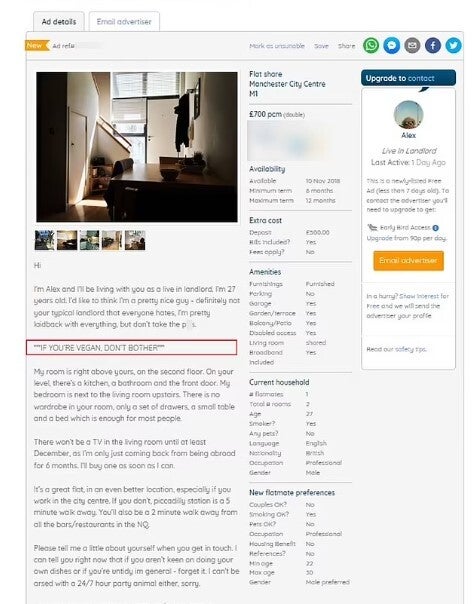Share the listing on Twitter
474x604 pixels.
[x=454, y=46]
